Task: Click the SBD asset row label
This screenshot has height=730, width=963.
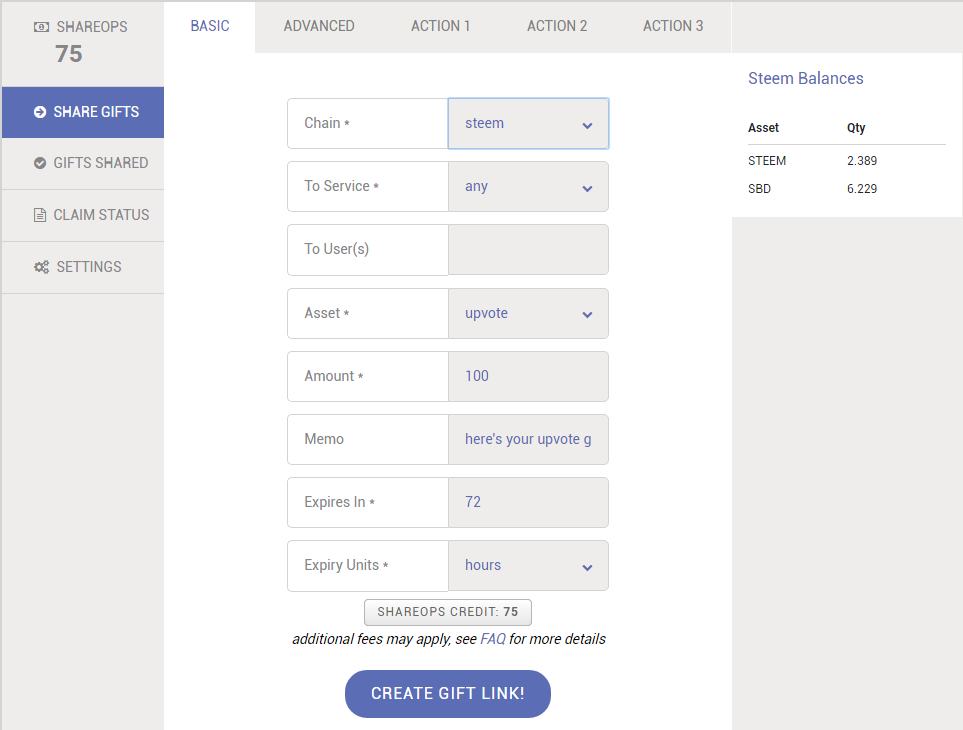Action: pos(759,189)
